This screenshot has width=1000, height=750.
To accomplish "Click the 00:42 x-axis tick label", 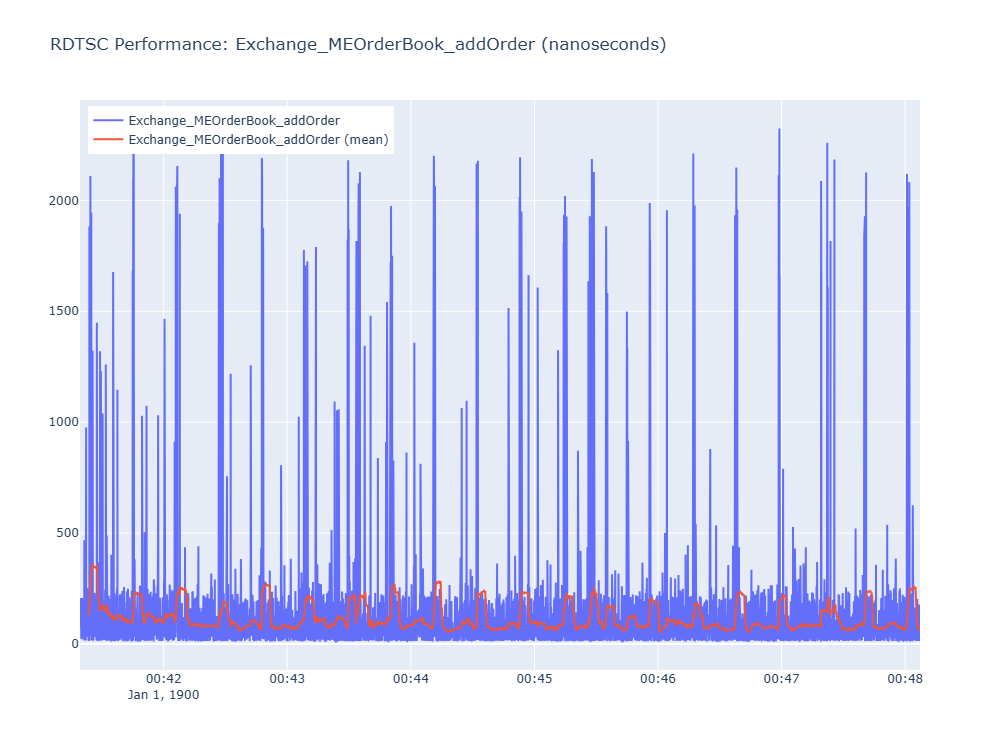I will tap(163, 679).
